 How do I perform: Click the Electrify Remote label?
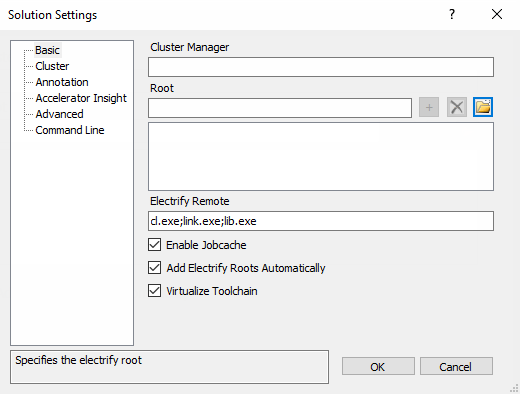(x=189, y=201)
